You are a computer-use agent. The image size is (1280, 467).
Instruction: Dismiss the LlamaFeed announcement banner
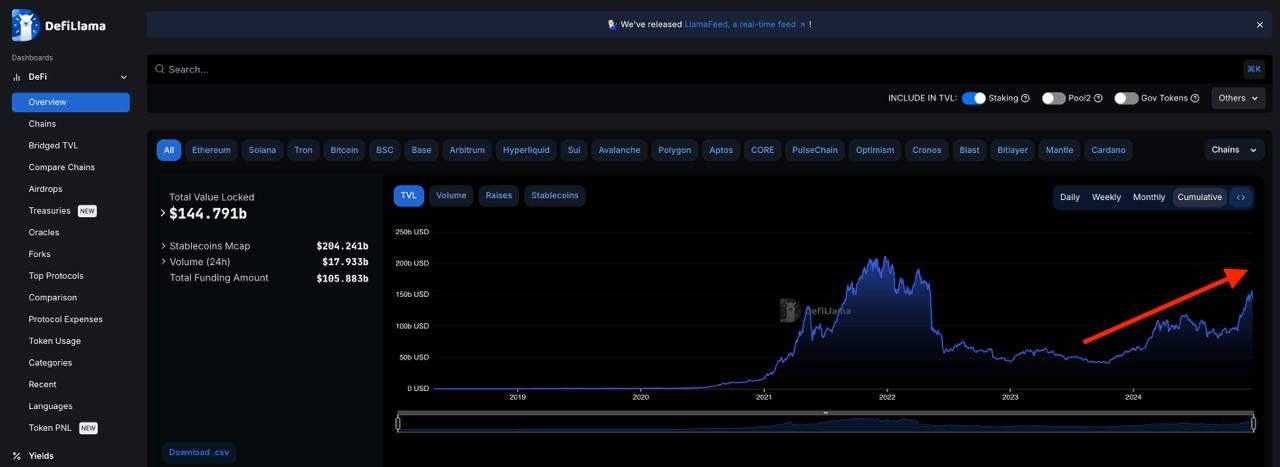pyautogui.click(x=1260, y=25)
